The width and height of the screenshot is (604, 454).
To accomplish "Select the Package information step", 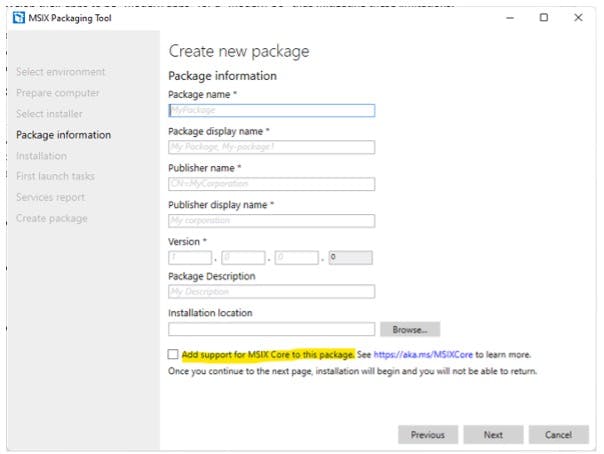I will coord(64,135).
